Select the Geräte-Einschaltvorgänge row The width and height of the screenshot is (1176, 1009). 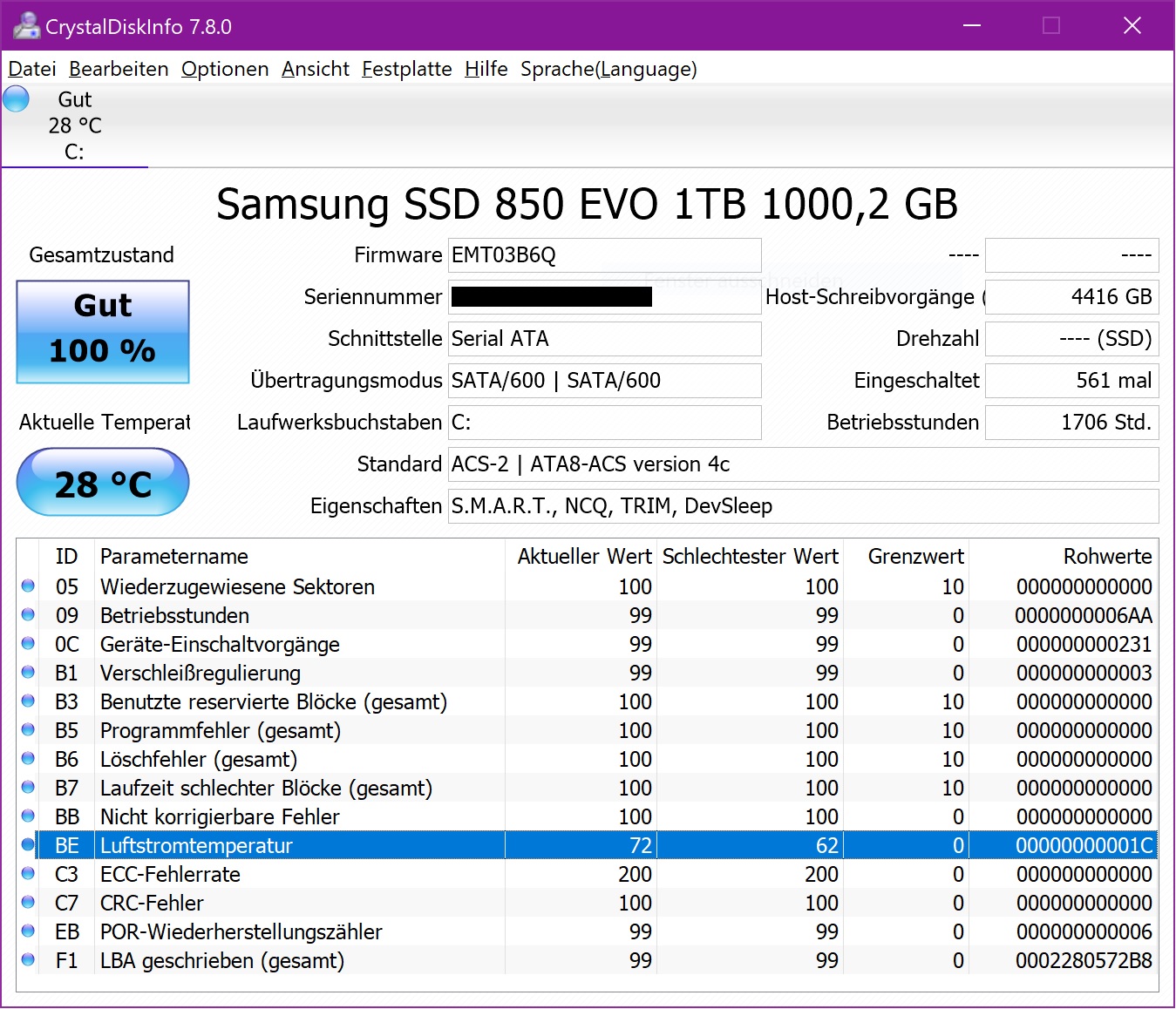coord(588,644)
